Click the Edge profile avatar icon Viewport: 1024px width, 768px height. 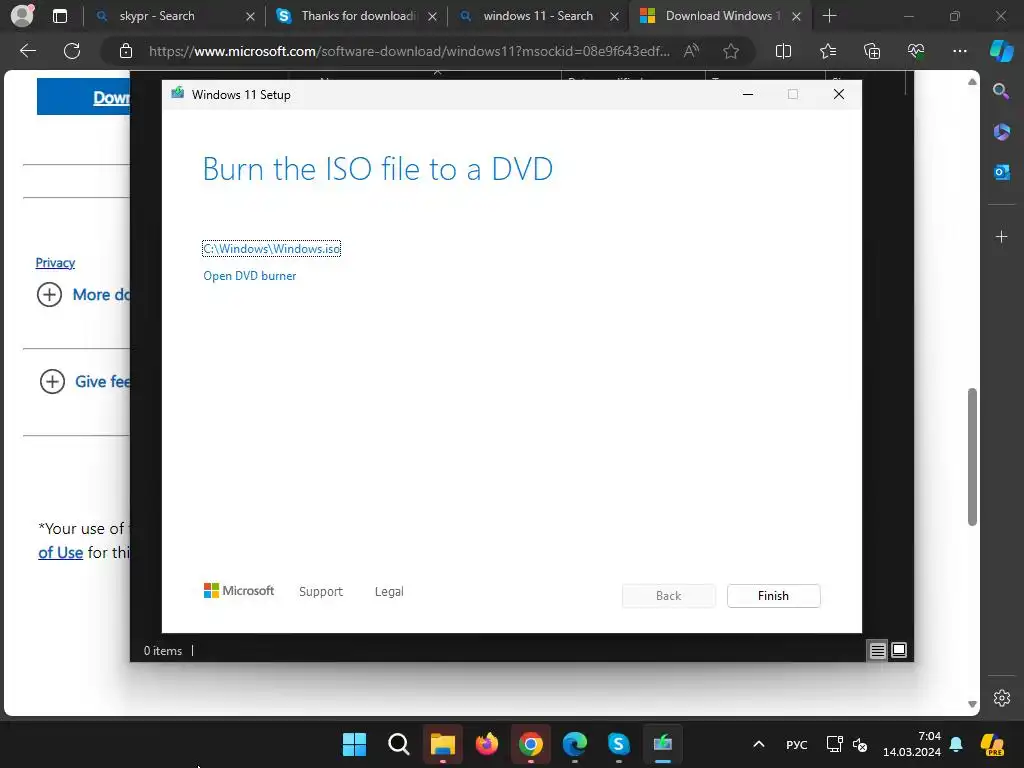tap(22, 16)
